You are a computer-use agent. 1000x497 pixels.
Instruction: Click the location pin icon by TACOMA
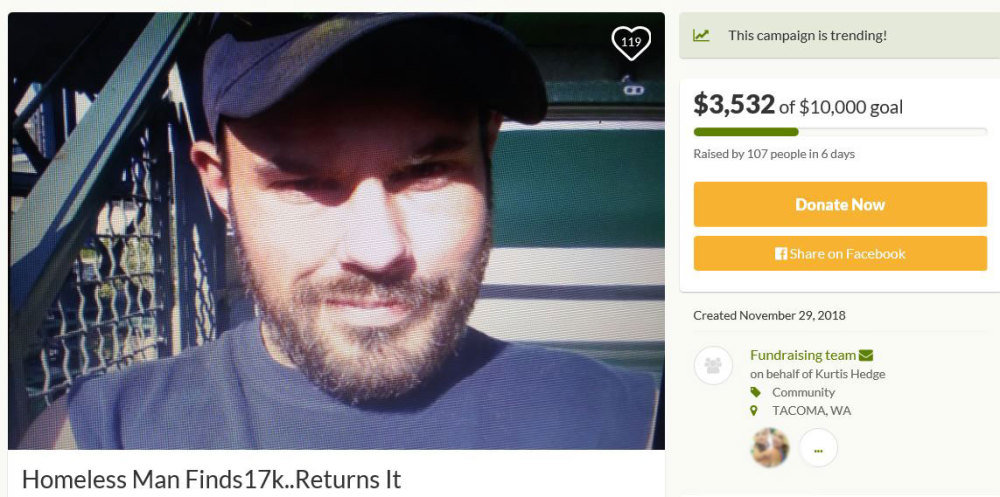[756, 410]
